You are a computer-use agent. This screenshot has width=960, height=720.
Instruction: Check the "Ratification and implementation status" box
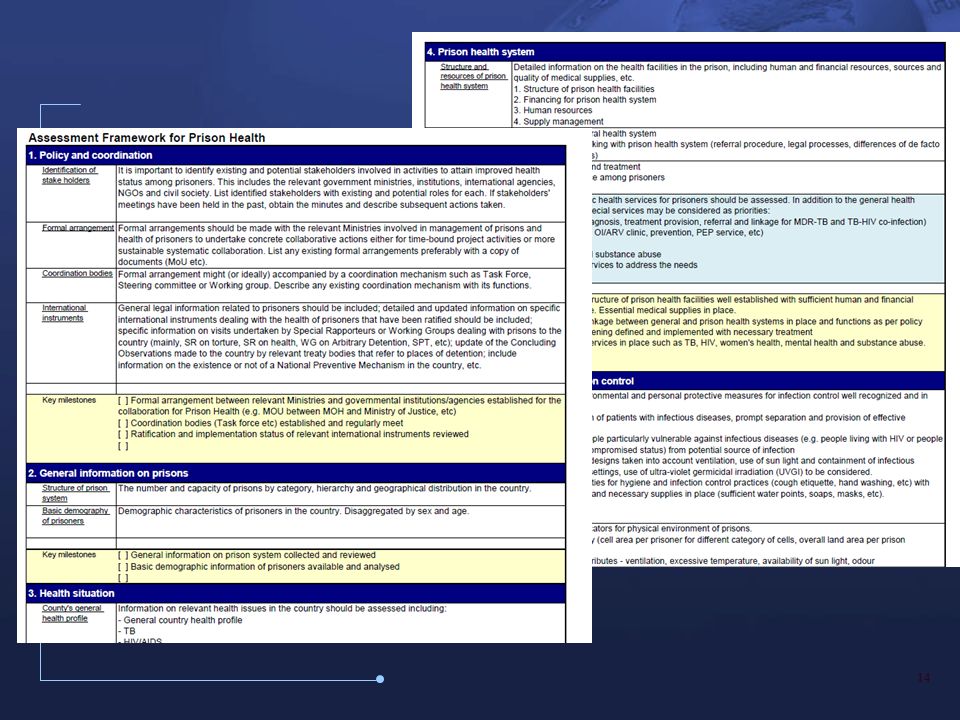point(123,434)
